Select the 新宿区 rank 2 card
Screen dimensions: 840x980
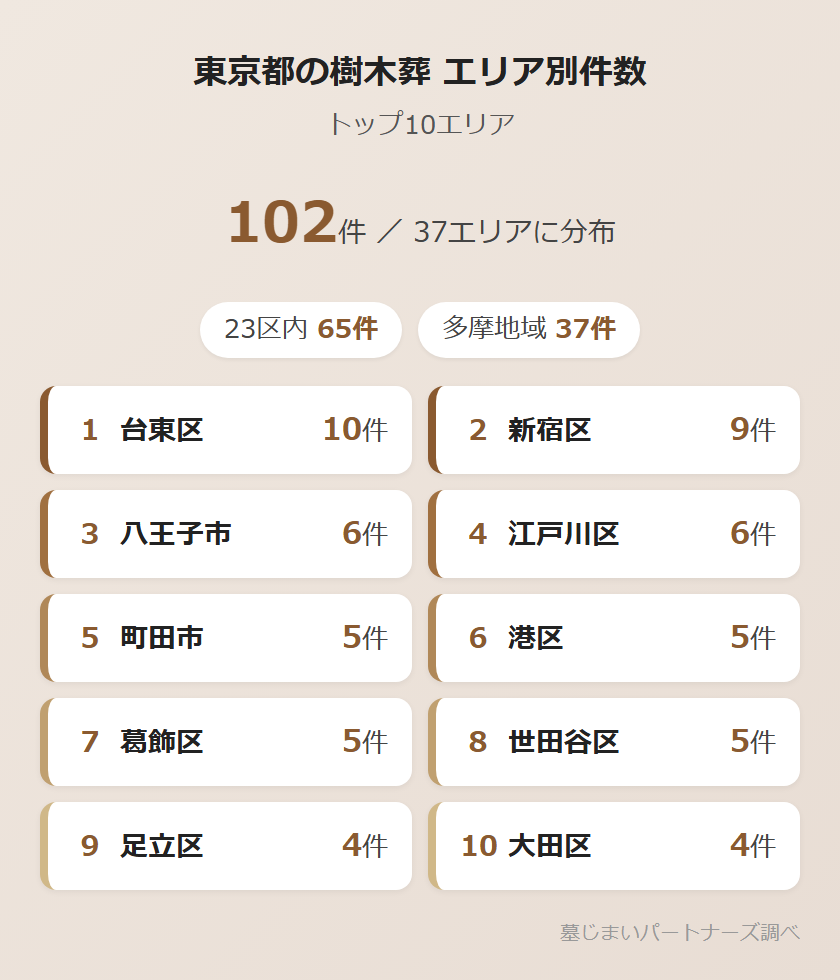615,430
